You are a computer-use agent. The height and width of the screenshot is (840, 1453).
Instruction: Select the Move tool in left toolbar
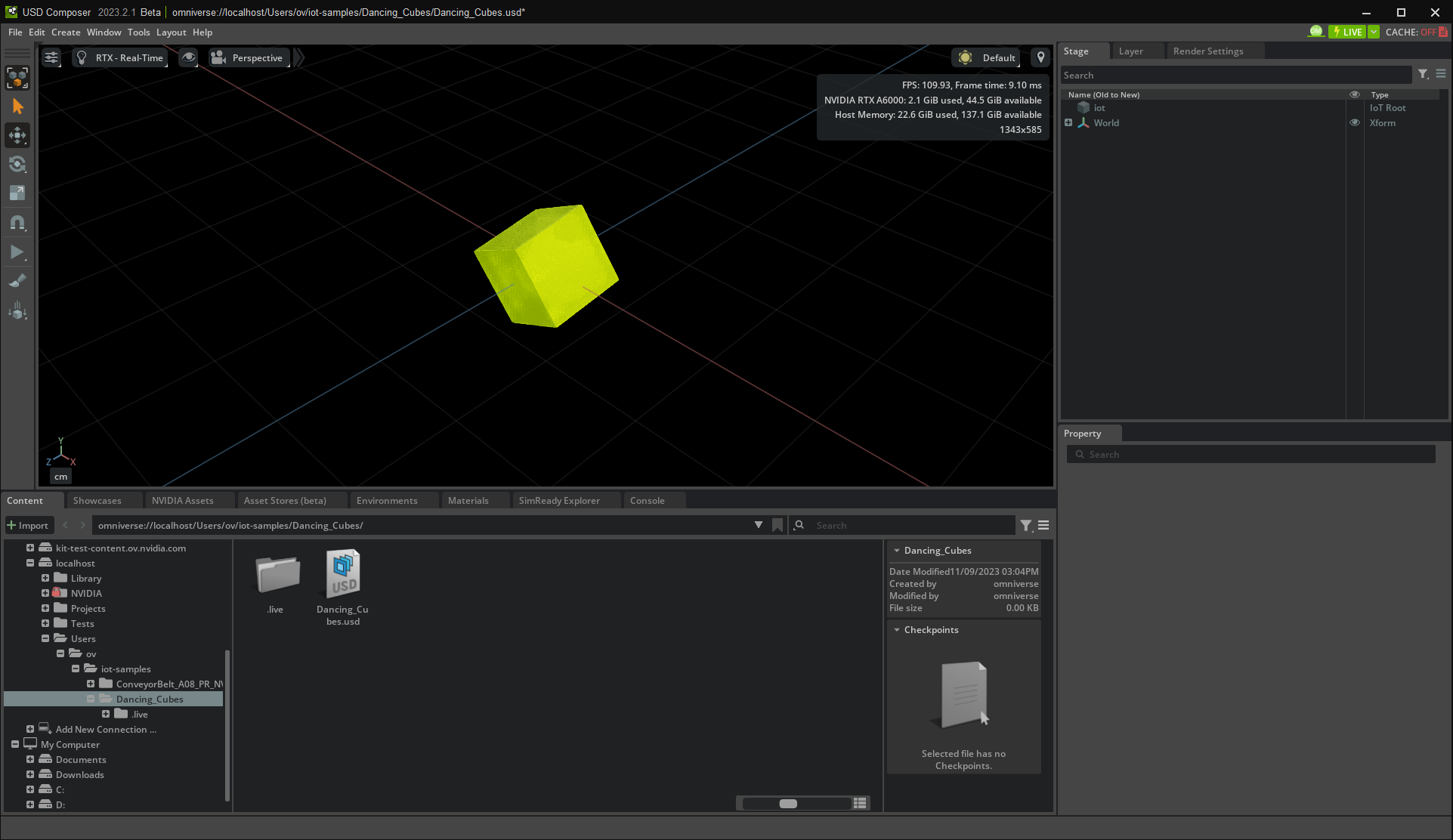(17, 135)
